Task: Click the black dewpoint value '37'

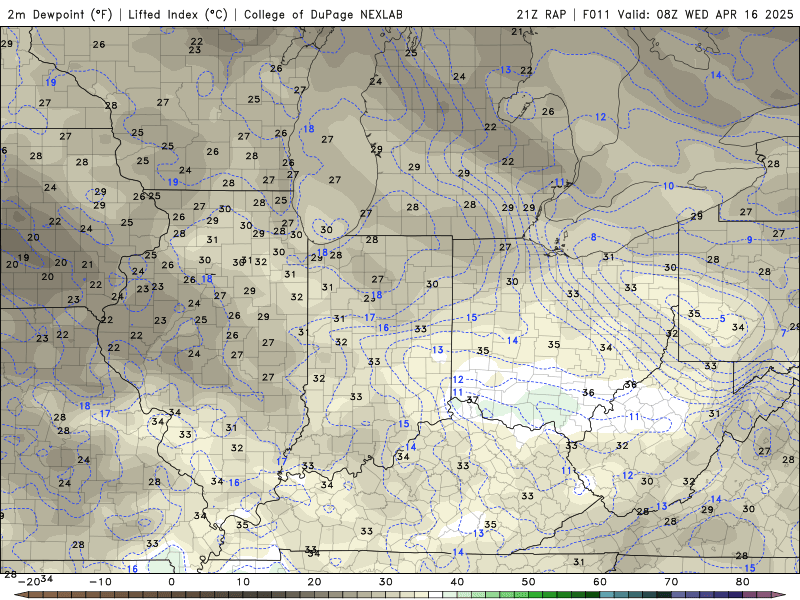Action: pos(472,400)
